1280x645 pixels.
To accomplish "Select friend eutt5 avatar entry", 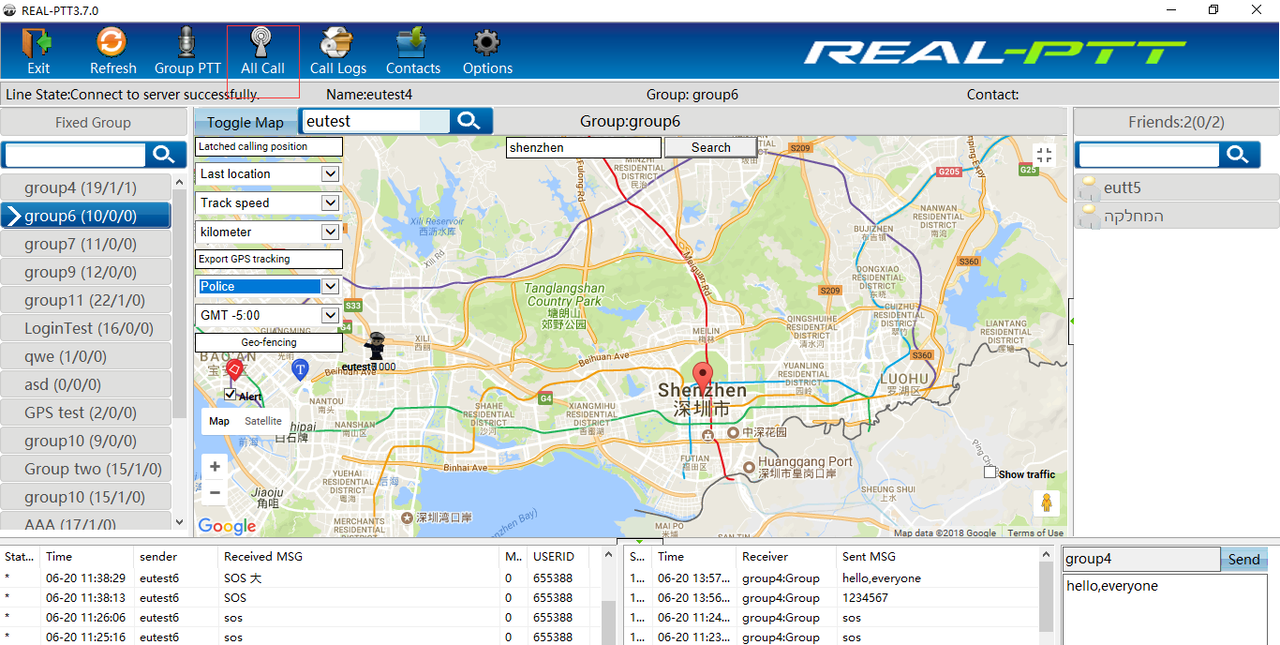I will pos(1089,188).
